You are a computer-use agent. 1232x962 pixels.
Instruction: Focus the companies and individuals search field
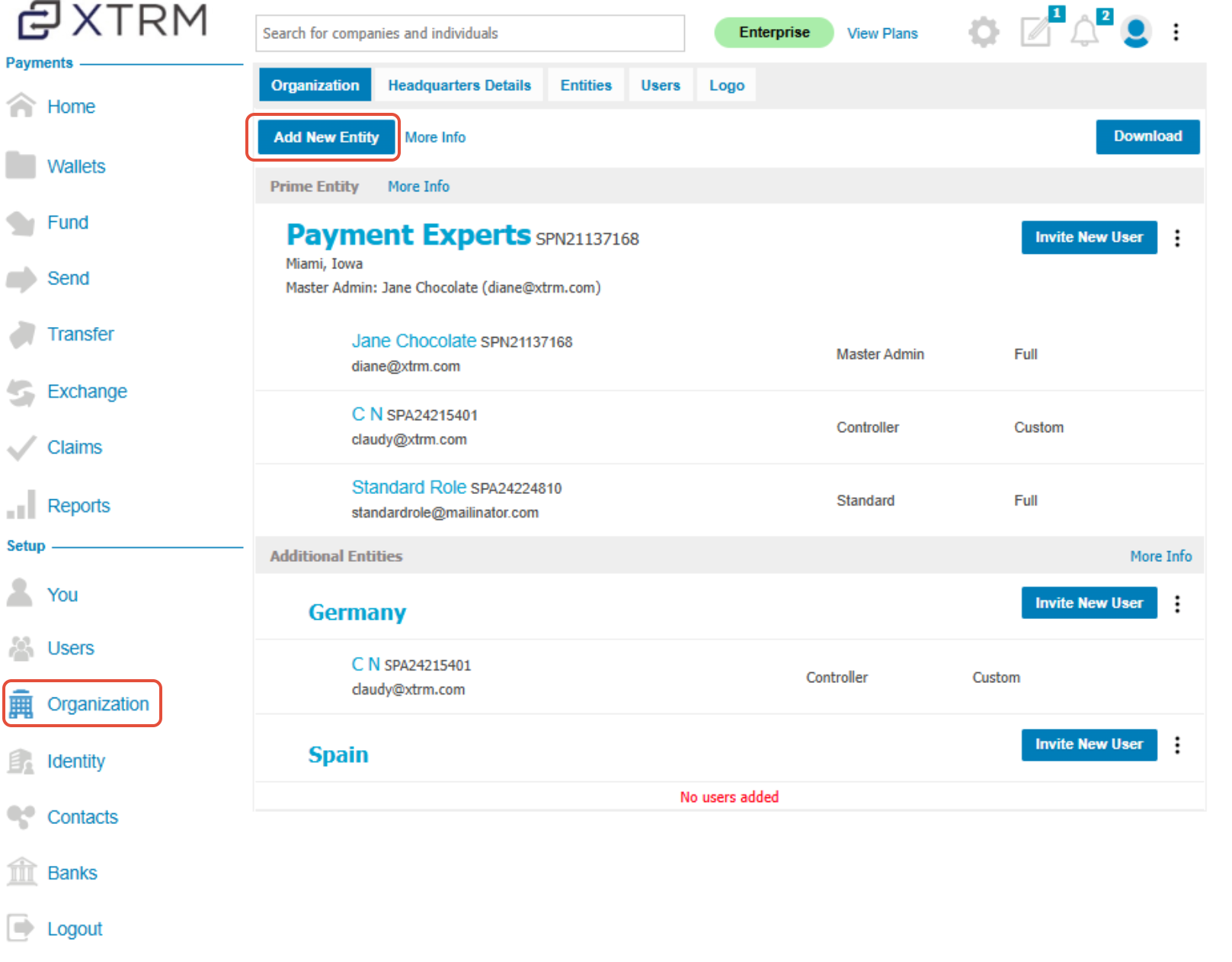(470, 34)
